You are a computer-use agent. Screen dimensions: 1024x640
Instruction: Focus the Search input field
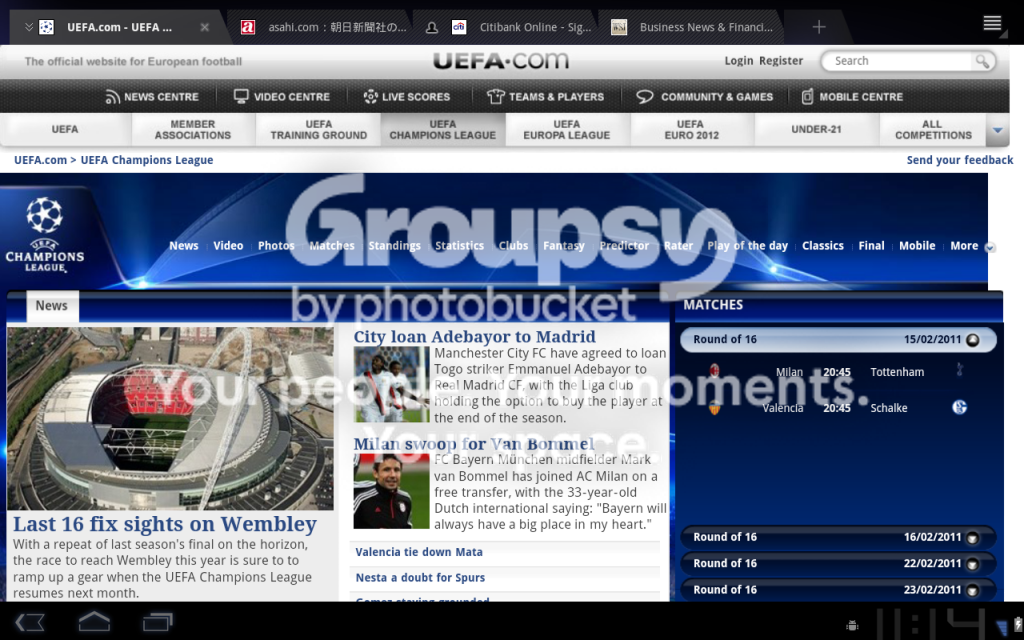(901, 61)
